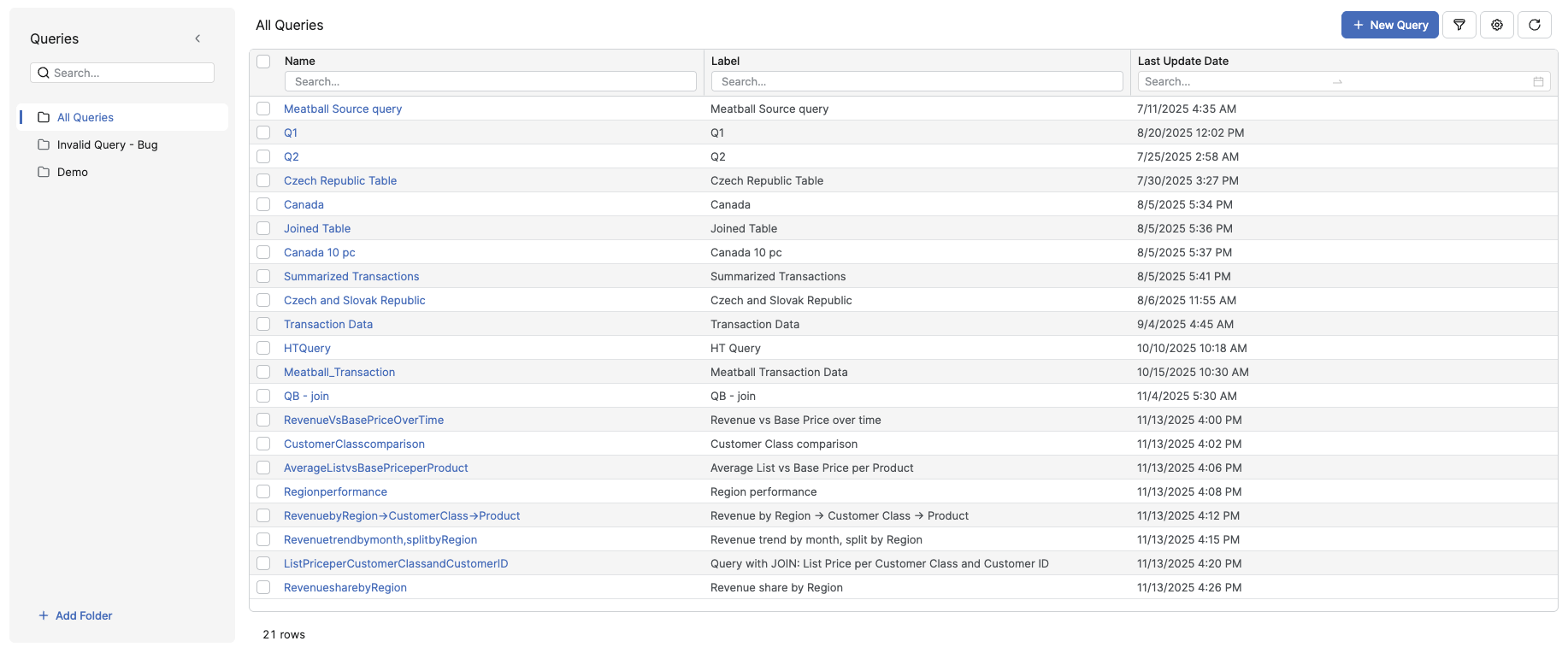Viewport: 1568px width, 653px height.
Task: Click magnifier icon in Queries sidebar search
Action: point(44,73)
